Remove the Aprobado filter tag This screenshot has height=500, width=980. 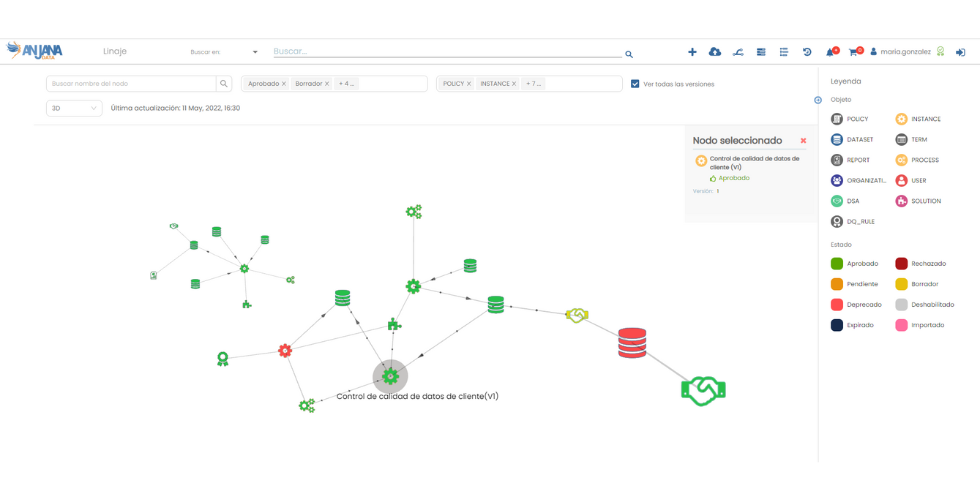(x=284, y=84)
